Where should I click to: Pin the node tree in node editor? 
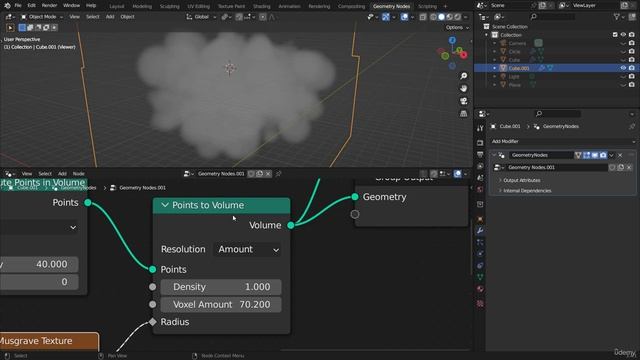pyautogui.click(x=279, y=174)
